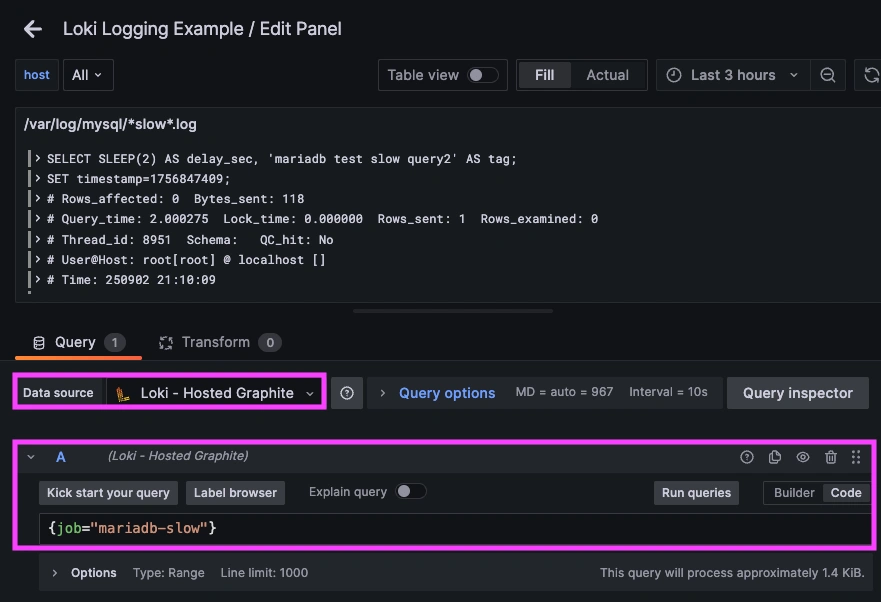
Task: Expand the SET timestamp log line
Action: pos(38,179)
